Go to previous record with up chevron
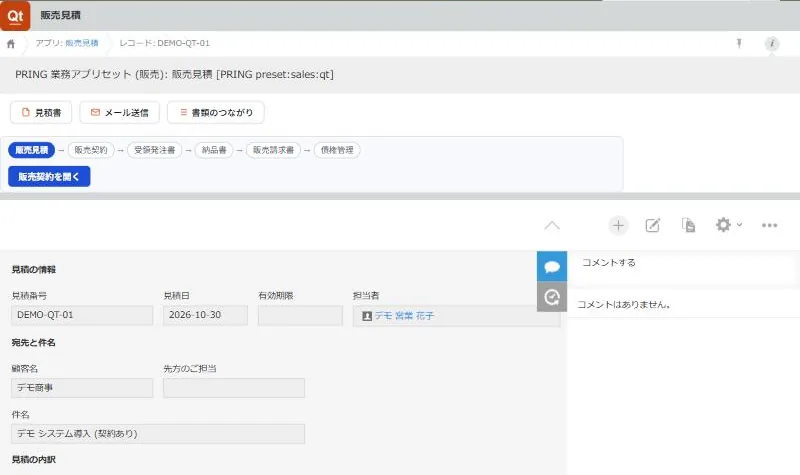 552,226
